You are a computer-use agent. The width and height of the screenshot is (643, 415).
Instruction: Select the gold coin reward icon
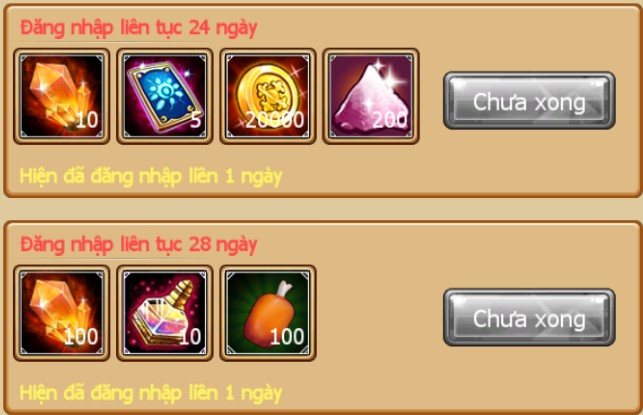(268, 96)
